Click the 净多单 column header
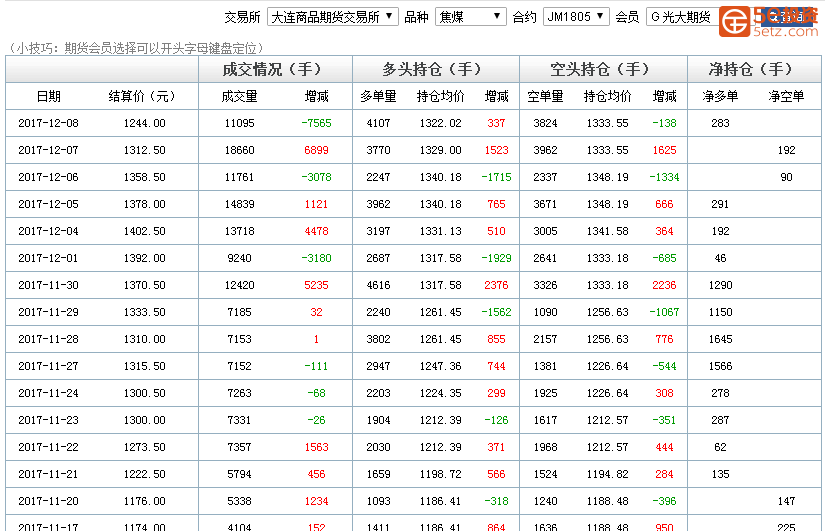The height and width of the screenshot is (531, 826). point(720,96)
